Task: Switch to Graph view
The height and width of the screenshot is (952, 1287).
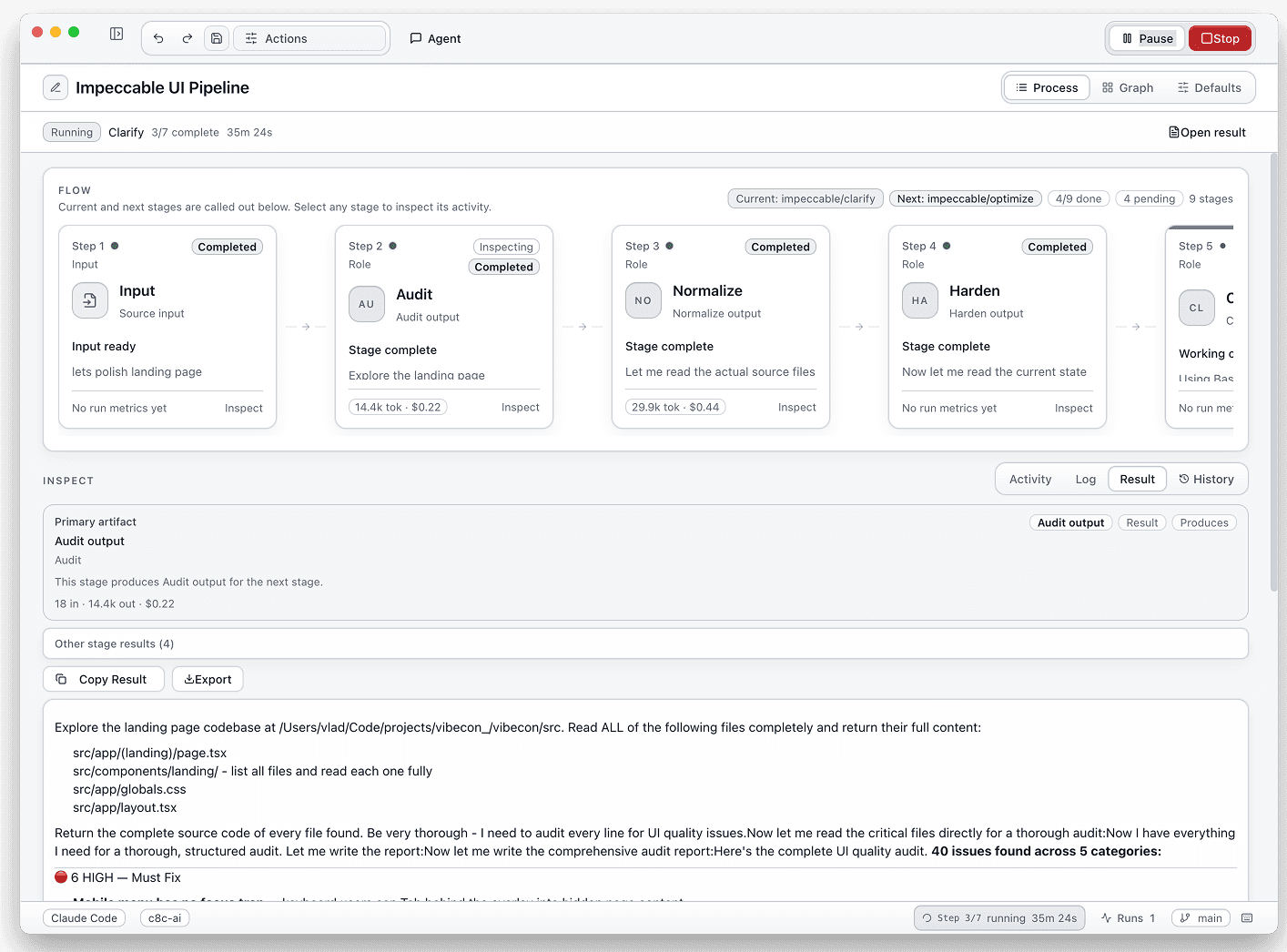Action: point(1128,86)
